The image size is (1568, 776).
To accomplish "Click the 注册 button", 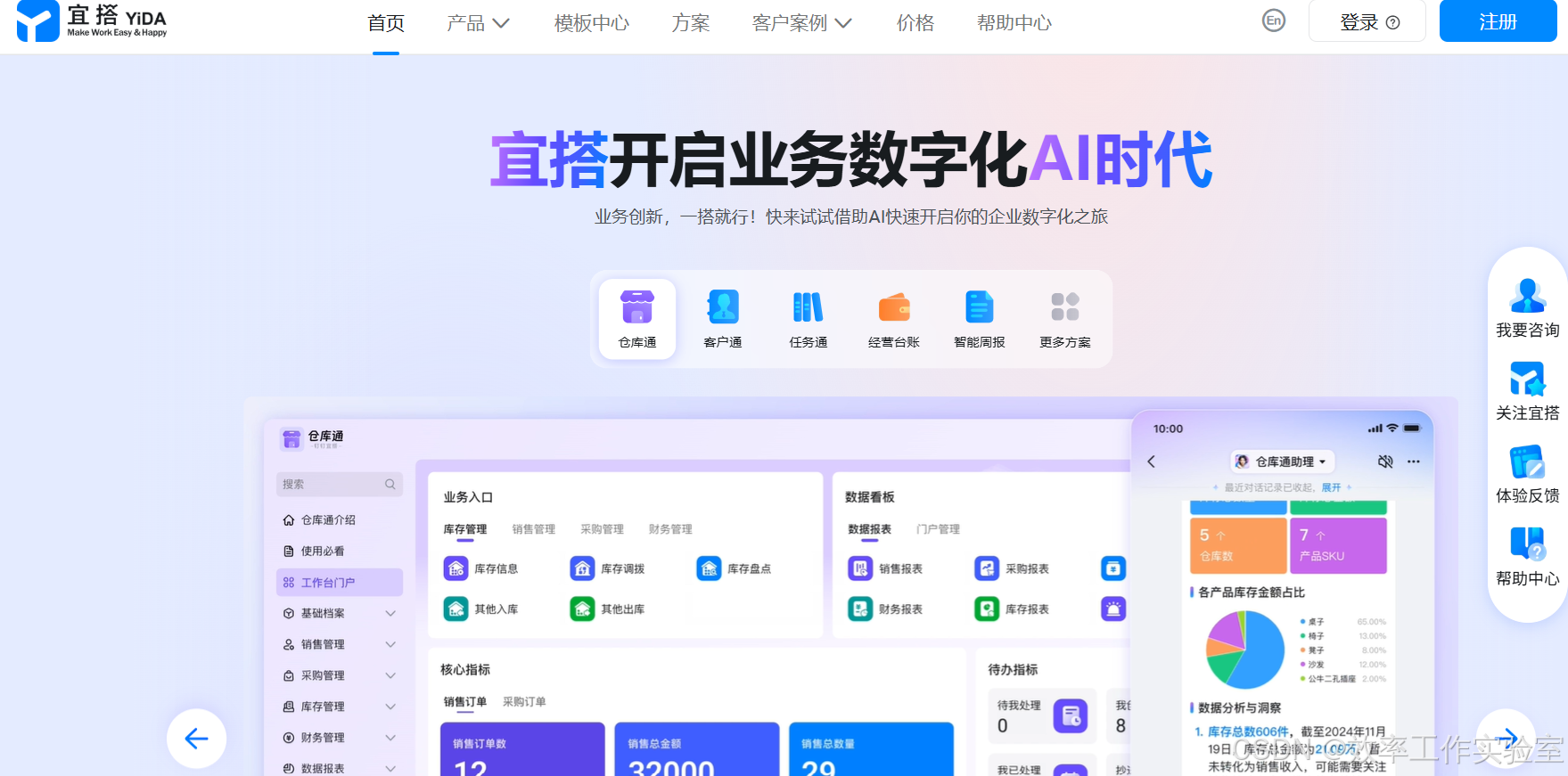I will tap(1498, 21).
